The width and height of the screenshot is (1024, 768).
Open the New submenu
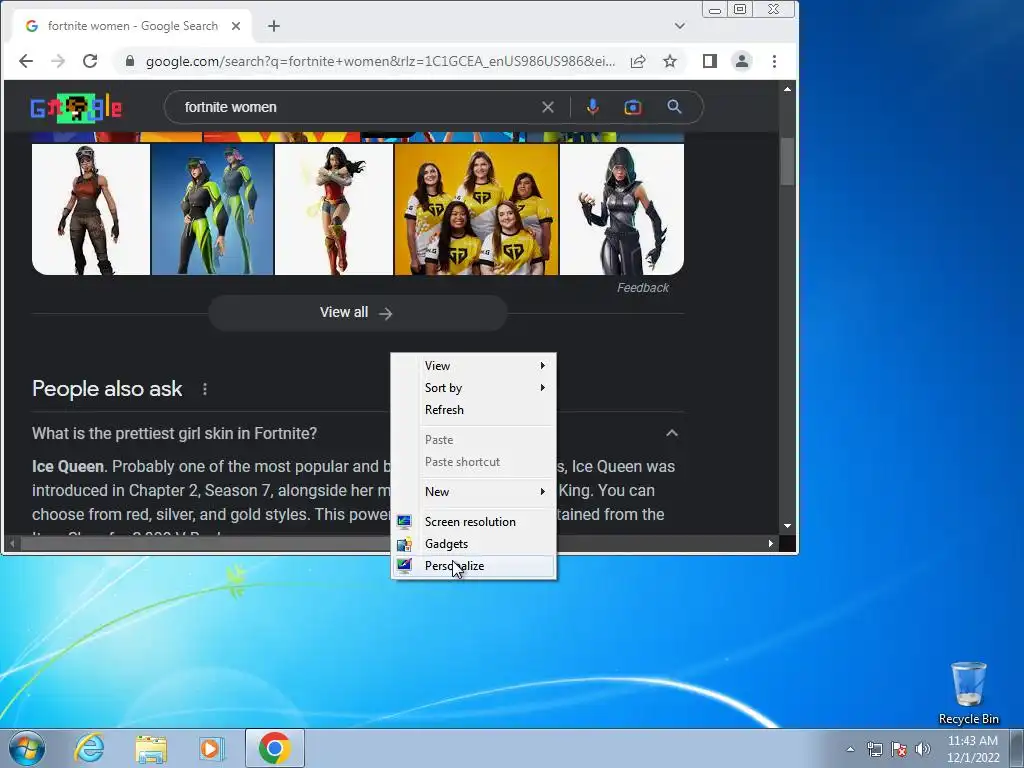[473, 492]
